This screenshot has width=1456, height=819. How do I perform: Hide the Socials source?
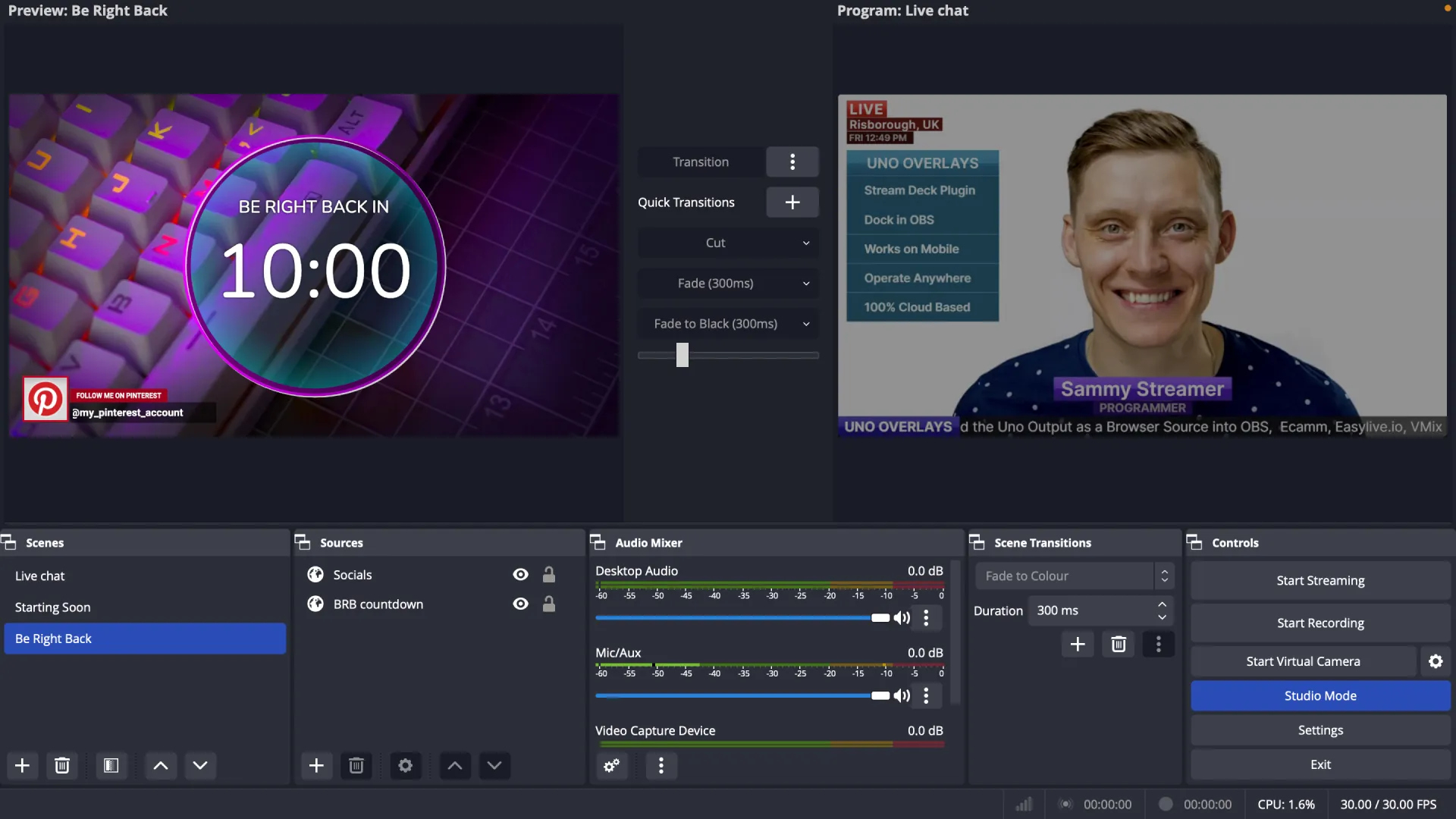tap(519, 574)
